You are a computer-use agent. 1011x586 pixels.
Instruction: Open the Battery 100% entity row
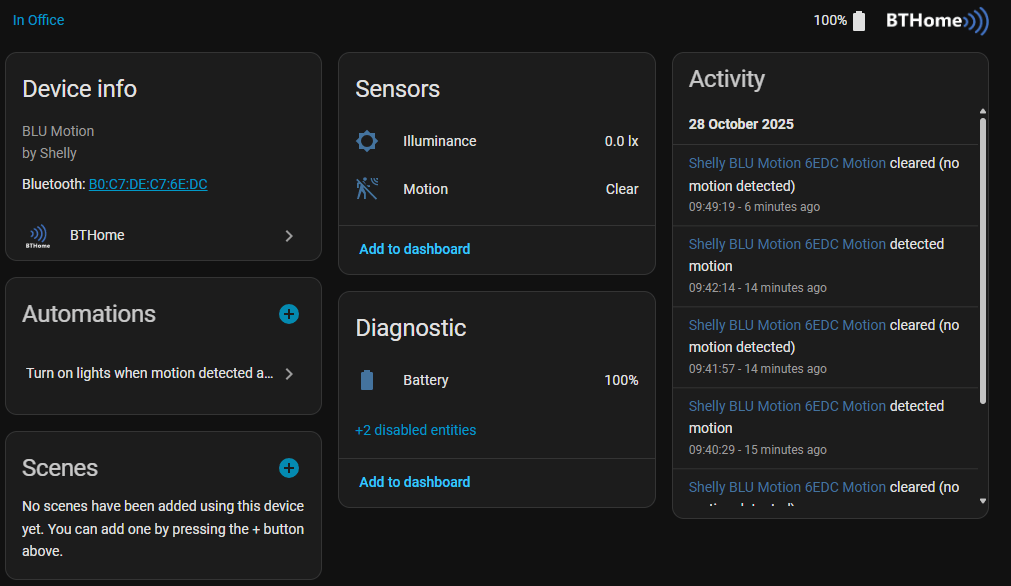496,380
